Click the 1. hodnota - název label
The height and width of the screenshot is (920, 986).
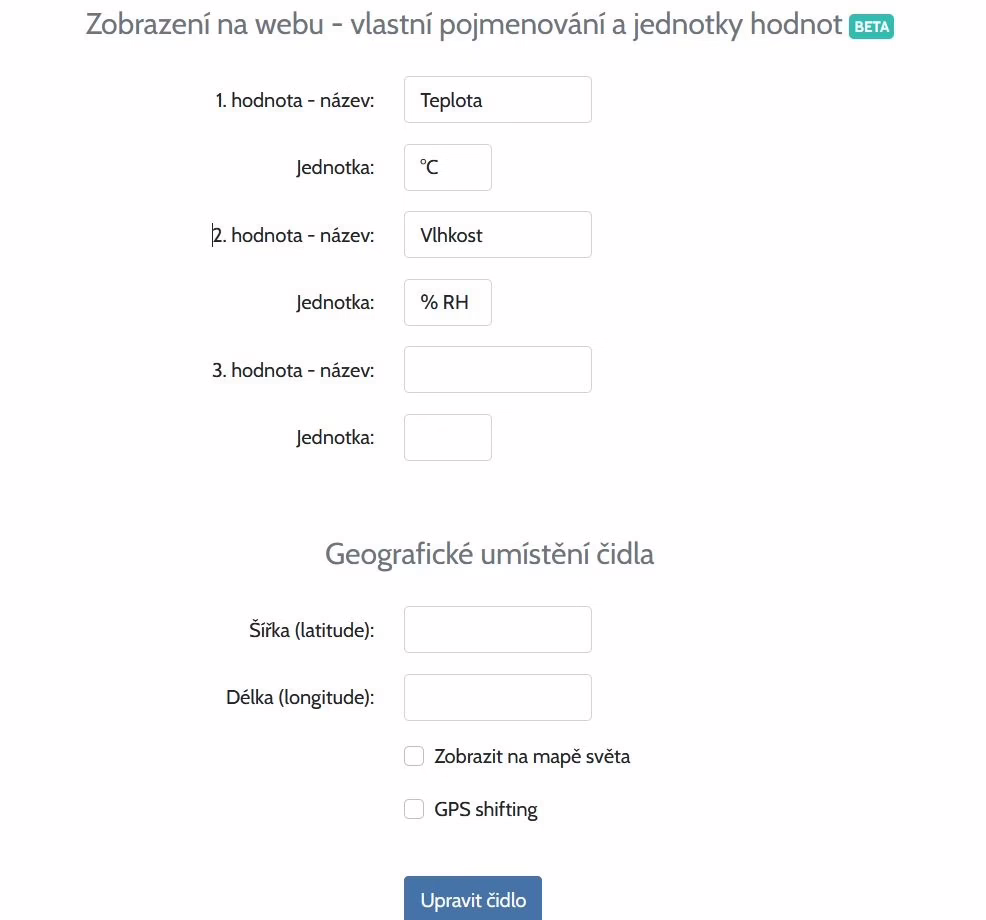[x=295, y=101]
